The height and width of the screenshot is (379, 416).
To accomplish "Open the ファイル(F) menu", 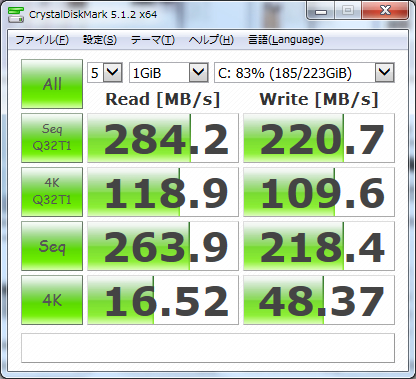I will click(x=42, y=40).
